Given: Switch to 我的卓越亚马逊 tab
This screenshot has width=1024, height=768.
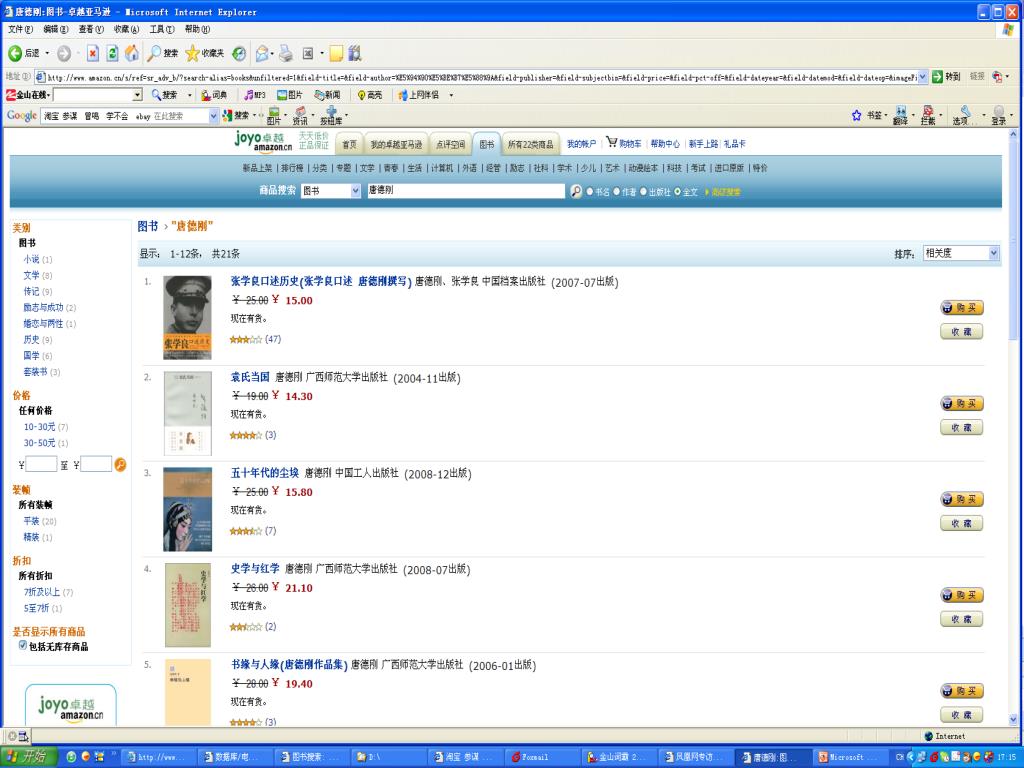Looking at the screenshot, I should (x=396, y=144).
